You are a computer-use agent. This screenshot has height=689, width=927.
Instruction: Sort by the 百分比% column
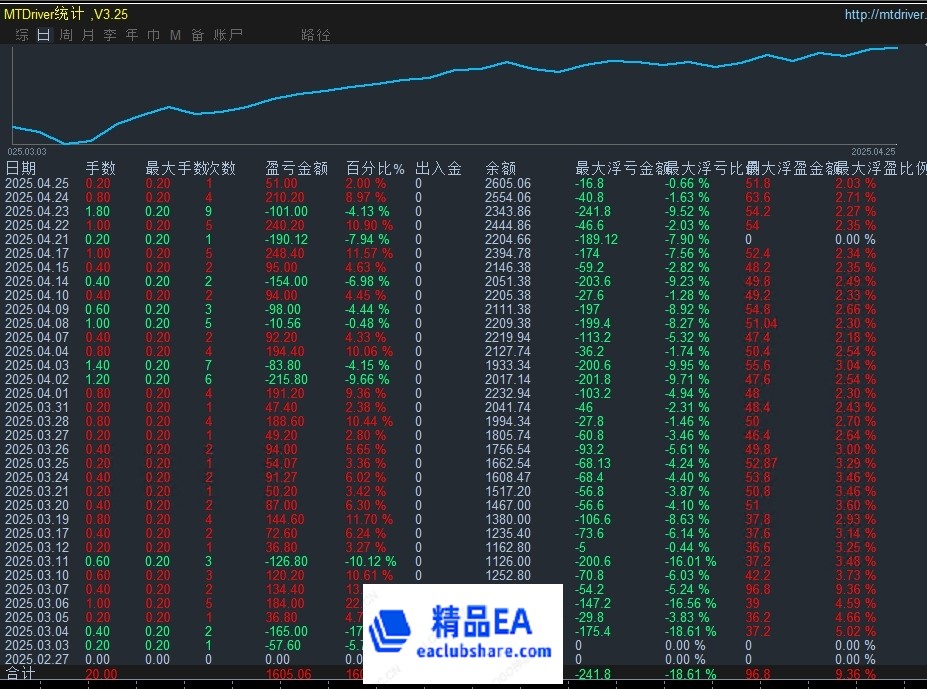pos(375,168)
